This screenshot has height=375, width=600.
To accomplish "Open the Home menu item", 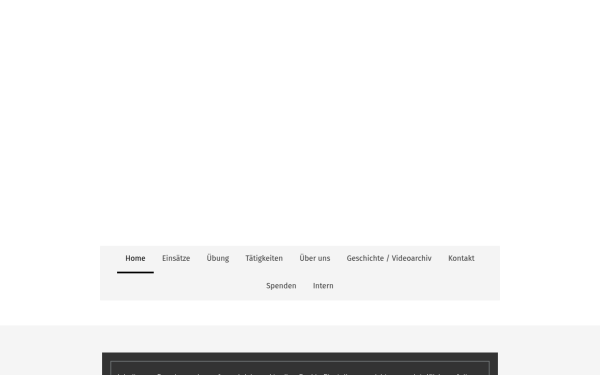I will (135, 259).
